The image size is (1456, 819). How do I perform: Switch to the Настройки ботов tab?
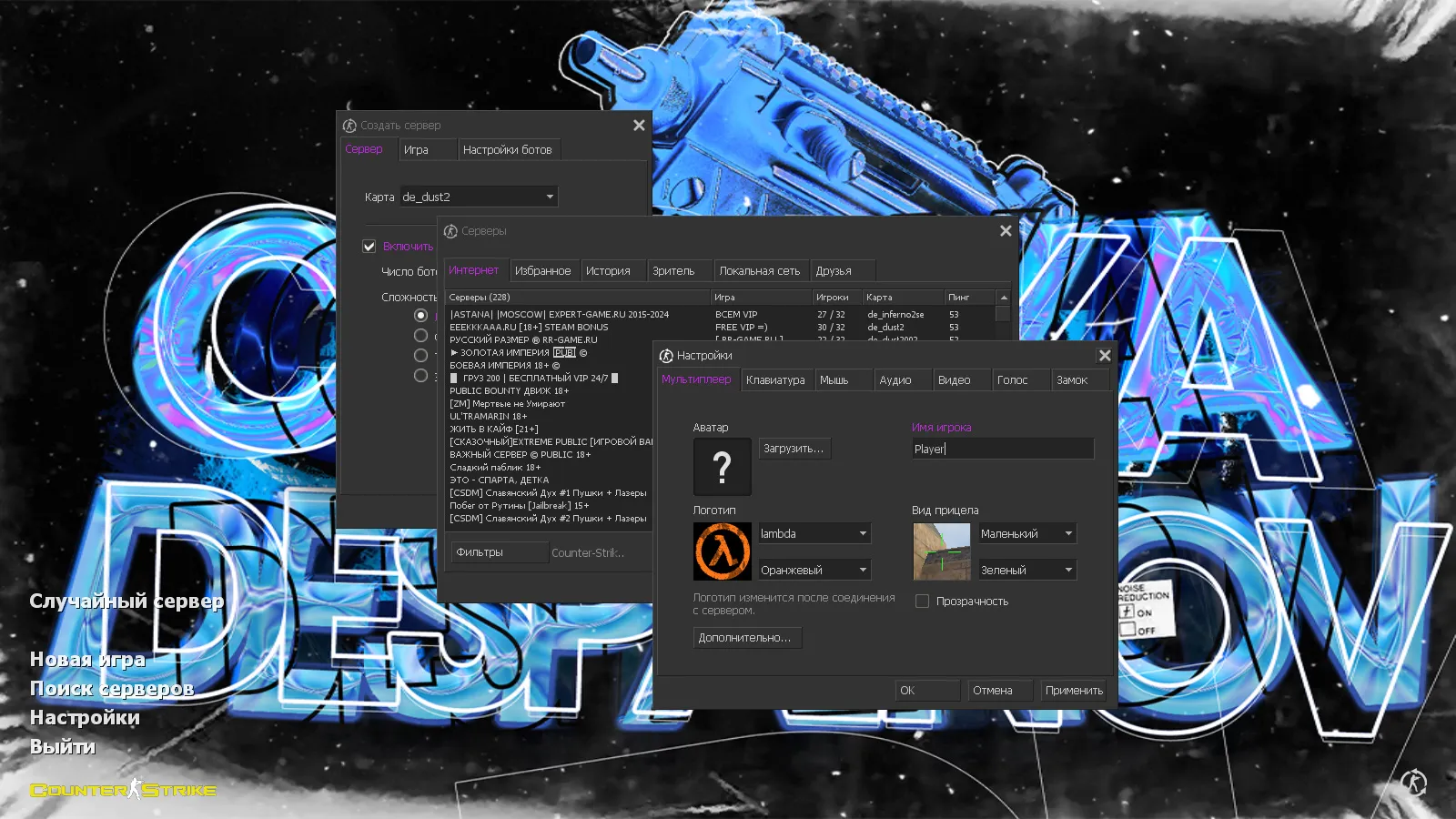[511, 149]
